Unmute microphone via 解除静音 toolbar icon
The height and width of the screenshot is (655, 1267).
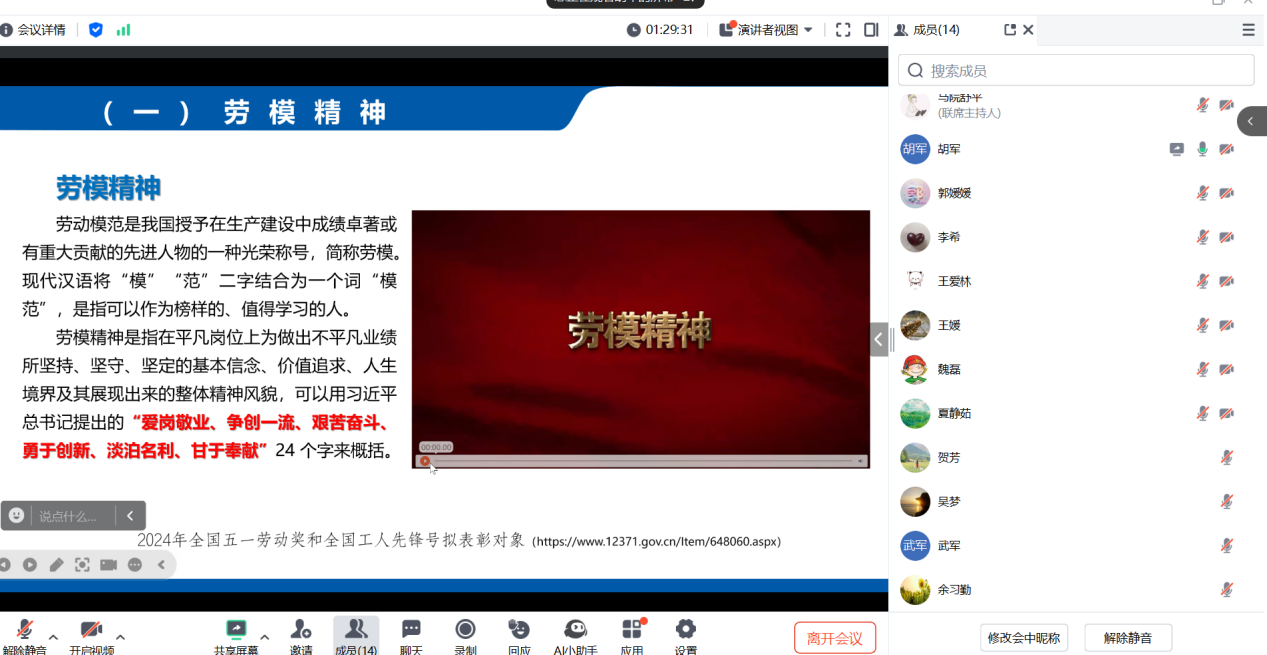(x=24, y=630)
